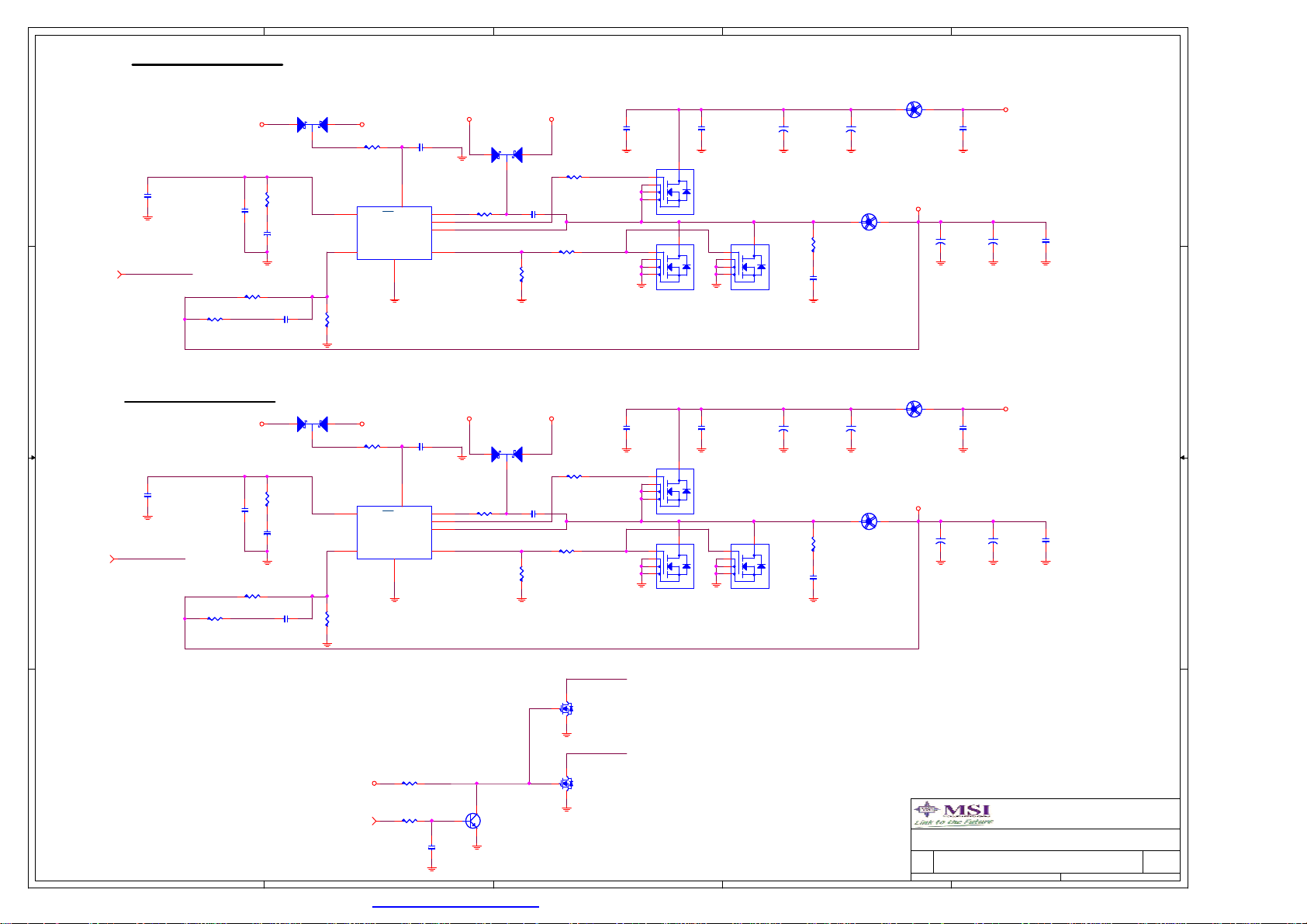Select the open output terminal right of upper circuit's input rail
The width and height of the screenshot is (1307, 924).
point(1006,109)
